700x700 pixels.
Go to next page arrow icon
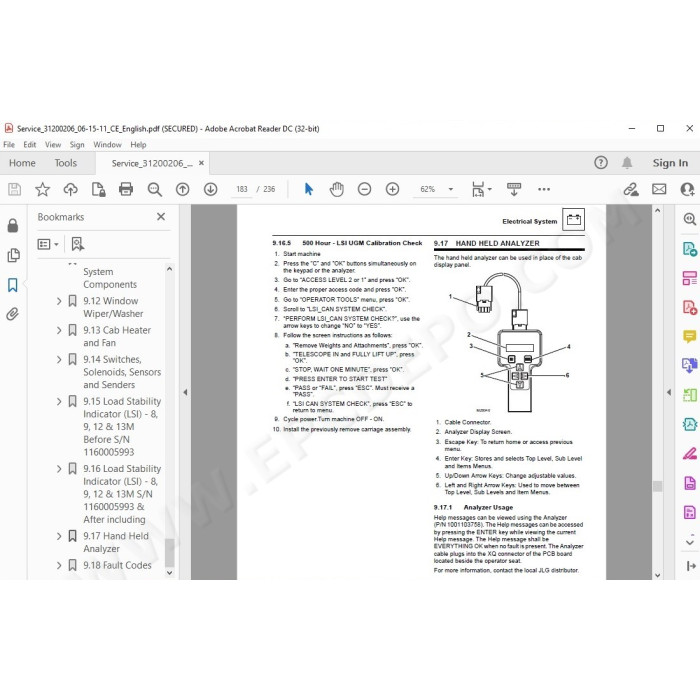tap(211, 189)
